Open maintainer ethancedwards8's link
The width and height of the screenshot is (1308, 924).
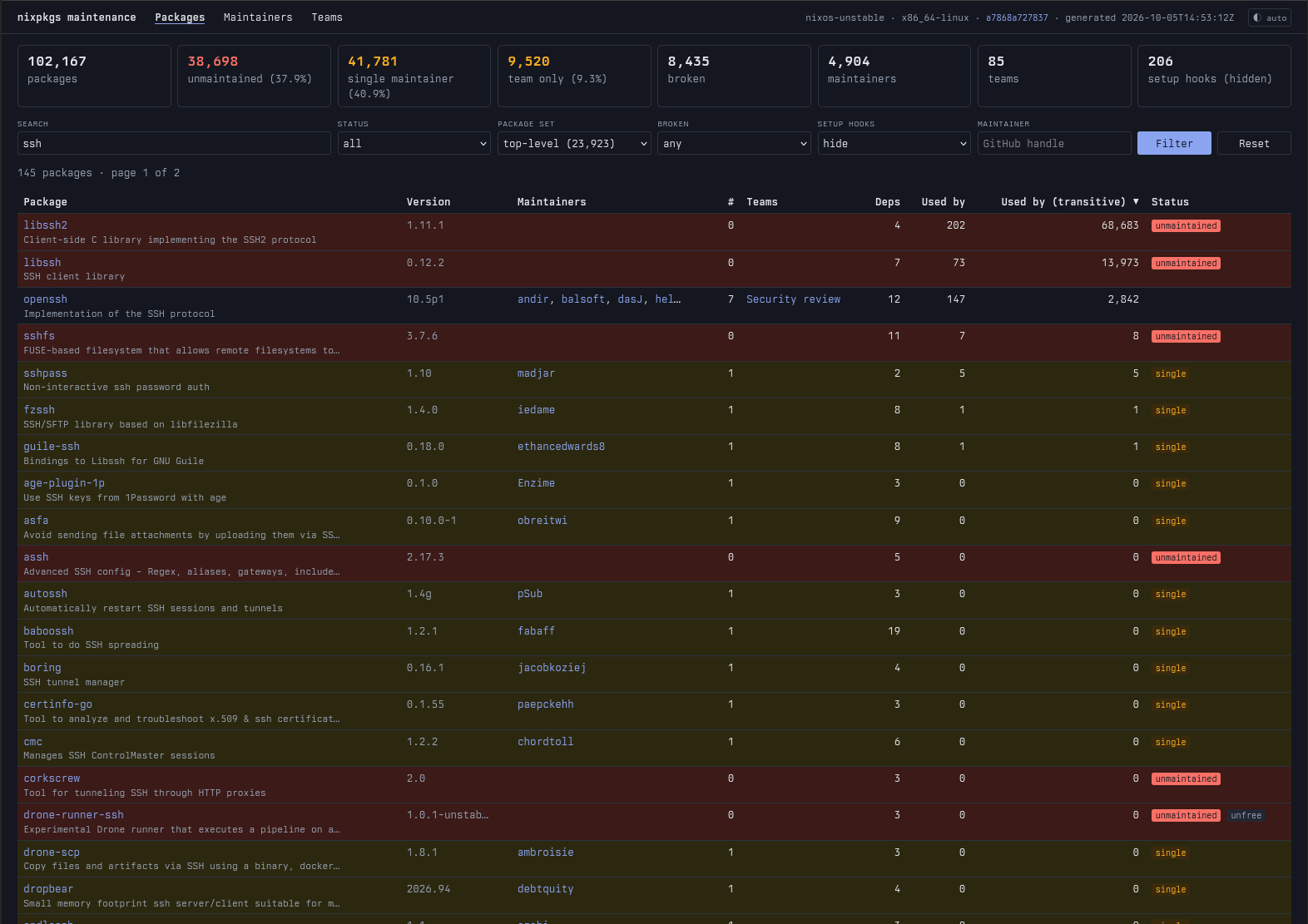coord(561,447)
